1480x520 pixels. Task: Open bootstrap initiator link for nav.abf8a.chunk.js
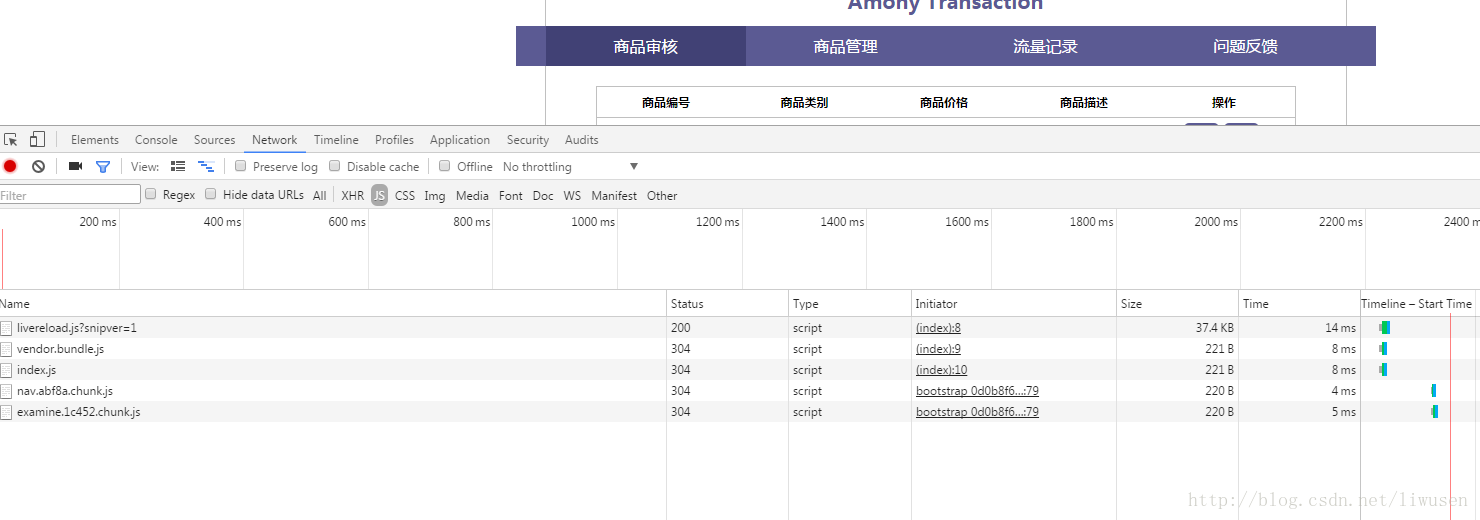tap(977, 391)
